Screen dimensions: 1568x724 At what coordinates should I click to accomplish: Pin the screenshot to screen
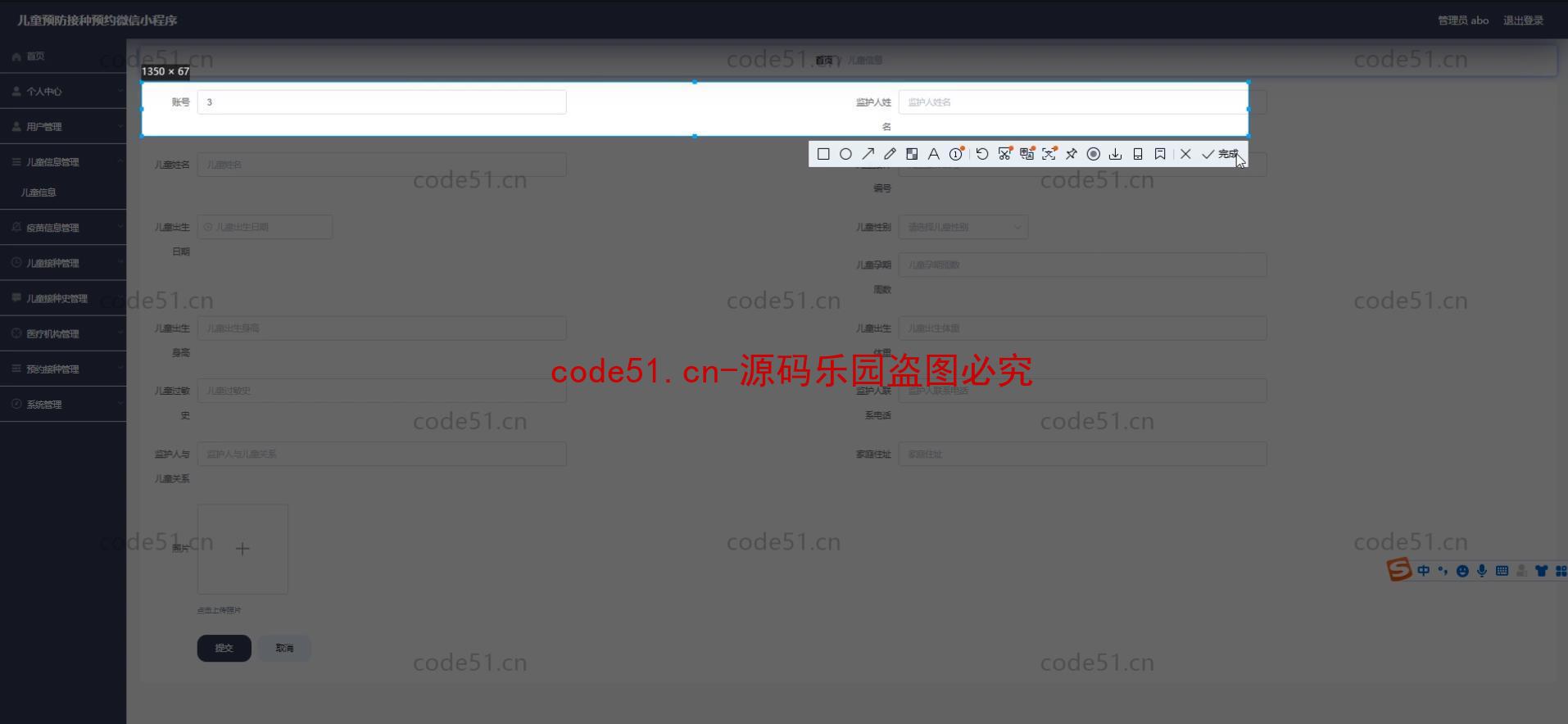1071,154
